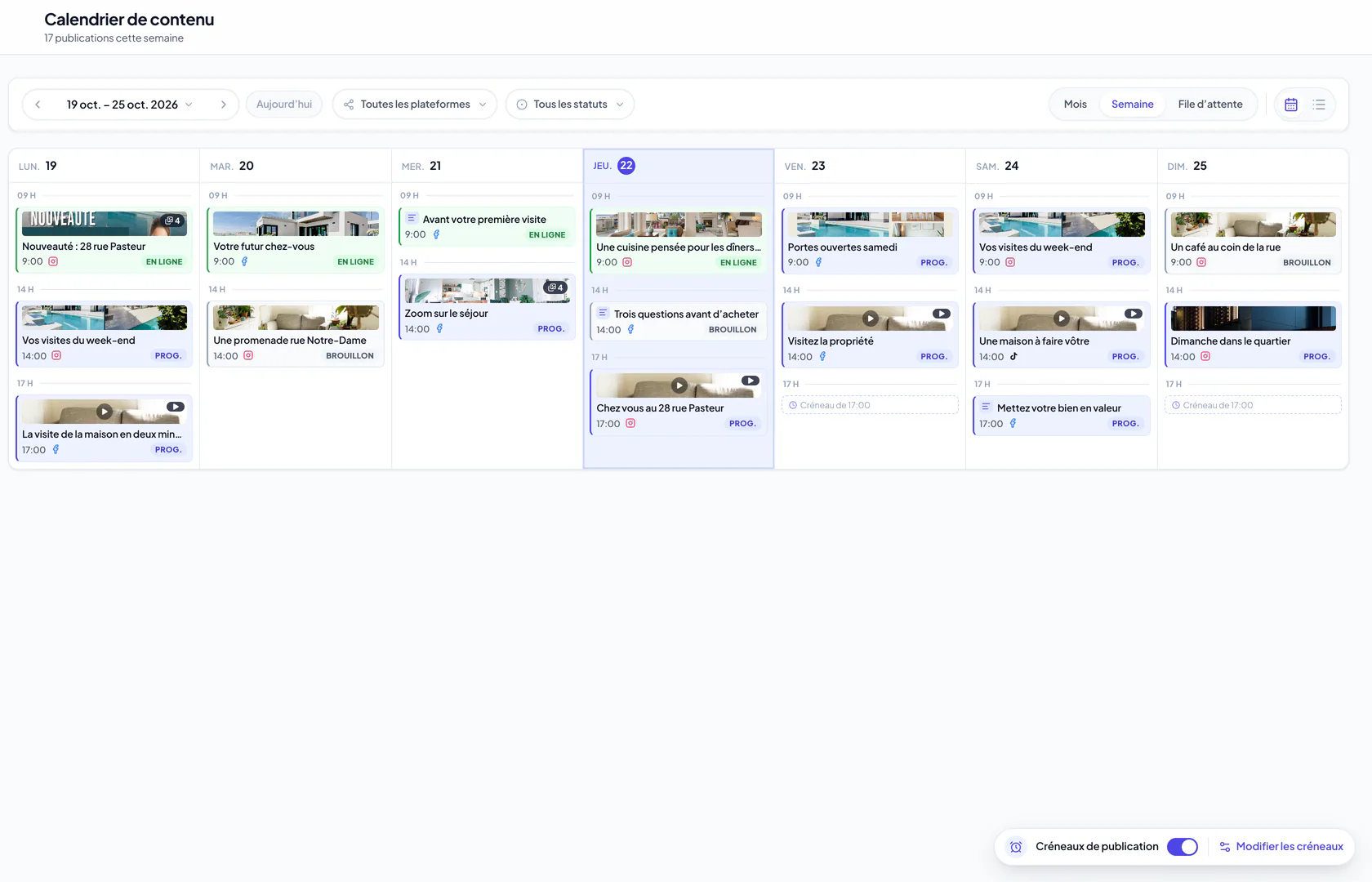This screenshot has width=1372, height=882.
Task: Click the text post icon on Avant votre première visite
Action: coord(412,219)
